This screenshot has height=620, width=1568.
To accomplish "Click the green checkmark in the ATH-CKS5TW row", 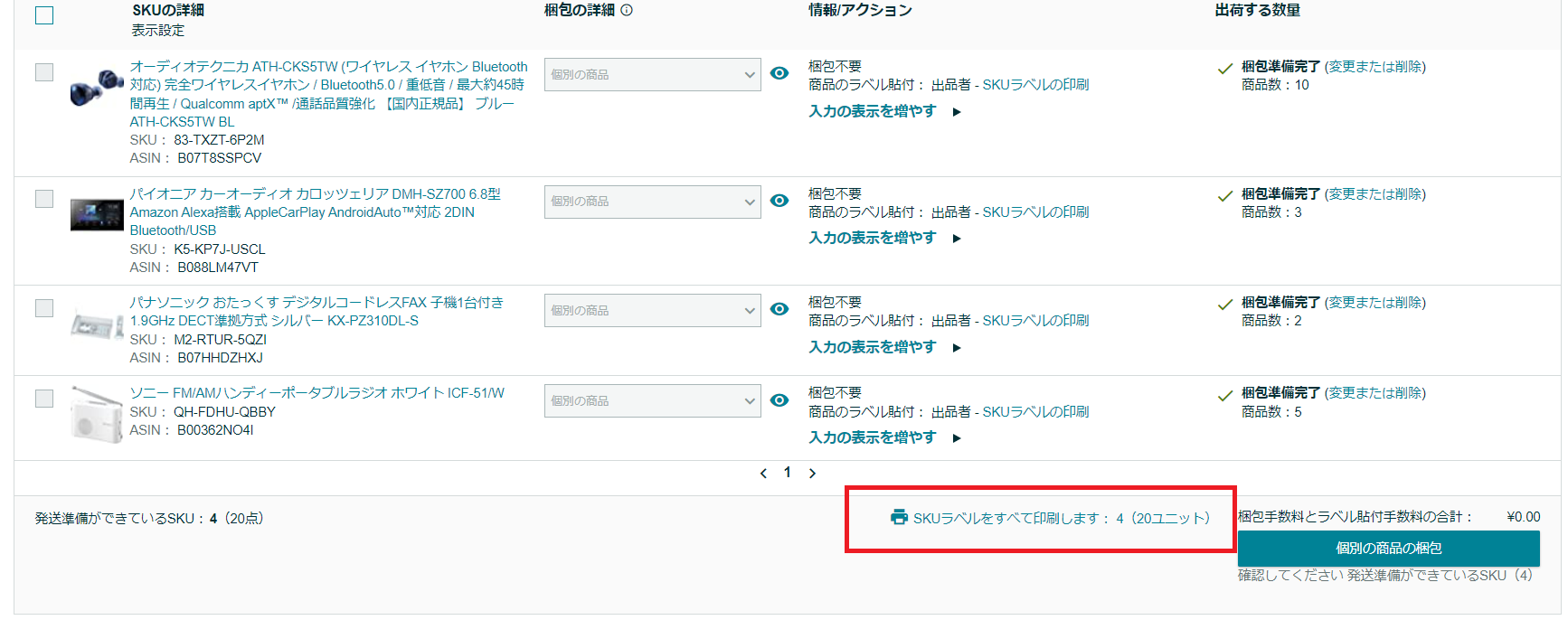I will click(x=1225, y=69).
